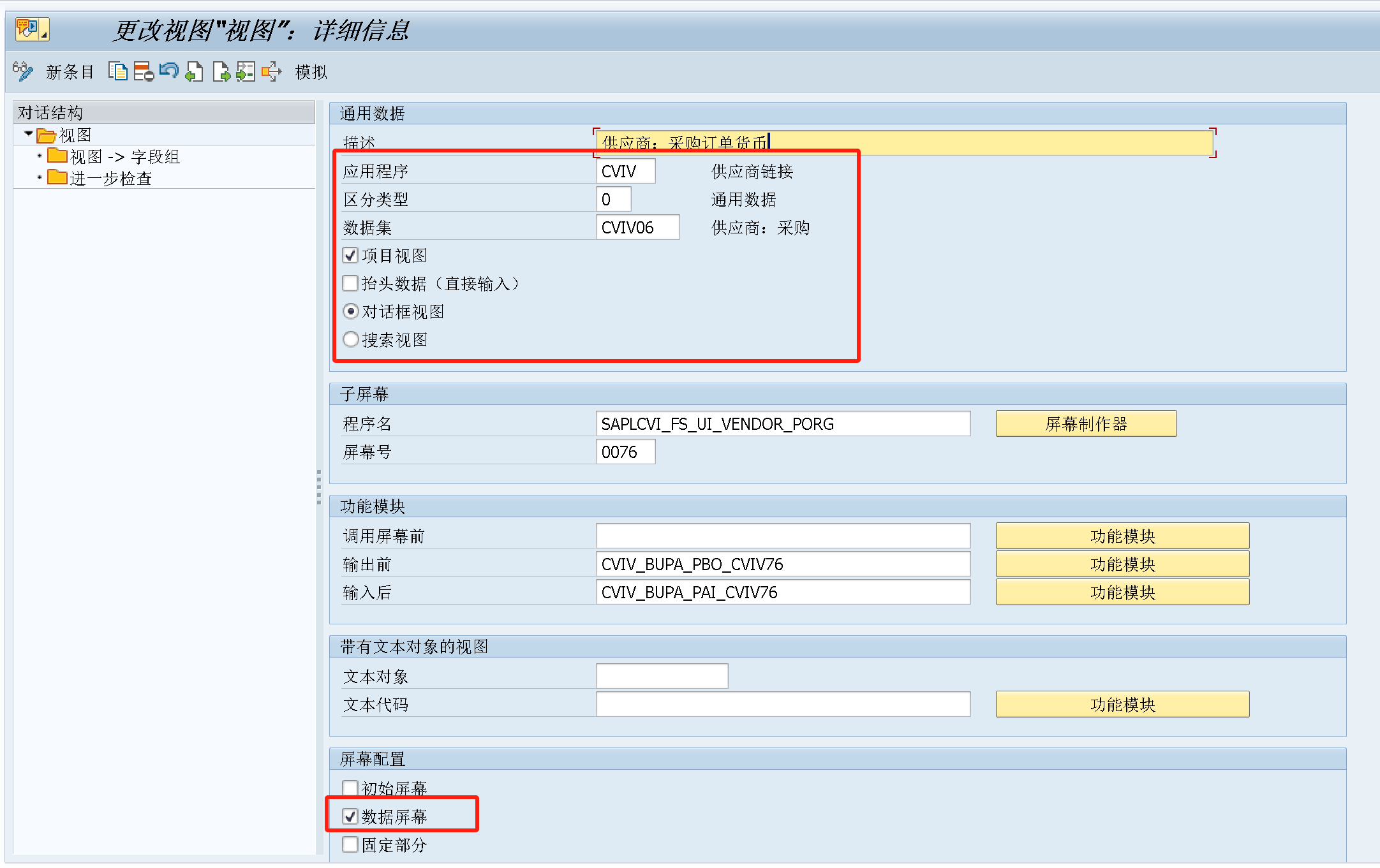Screen dimensions: 1380x868
Task: Uncheck the 项目视图 checkbox
Action: point(350,256)
